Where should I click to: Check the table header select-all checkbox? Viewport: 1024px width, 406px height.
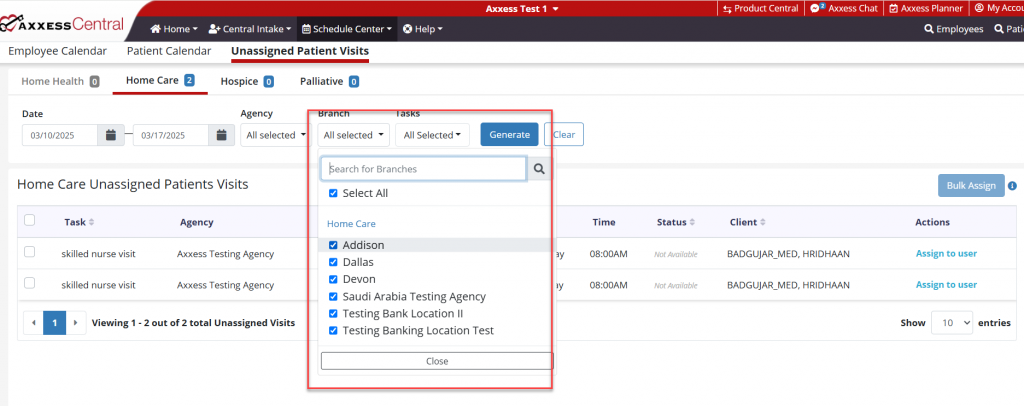coord(29,220)
